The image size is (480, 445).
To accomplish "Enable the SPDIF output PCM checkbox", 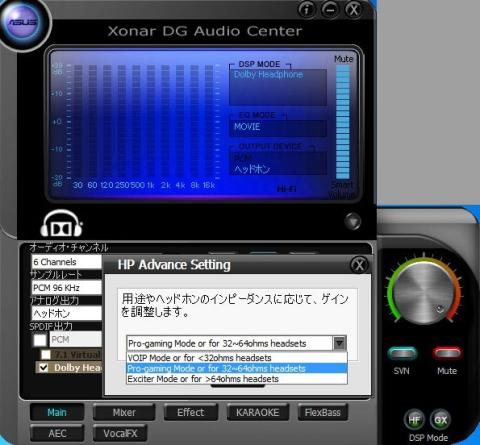I will click(40, 340).
